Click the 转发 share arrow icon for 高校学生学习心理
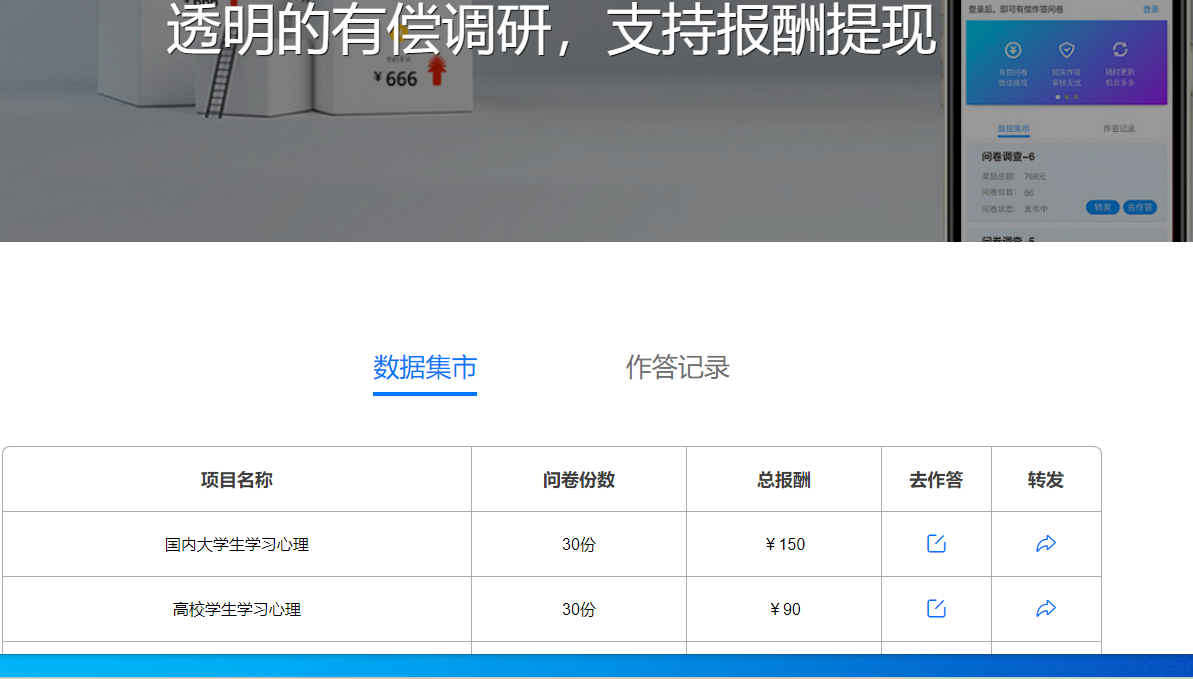The width and height of the screenshot is (1193, 679). (x=1046, y=609)
